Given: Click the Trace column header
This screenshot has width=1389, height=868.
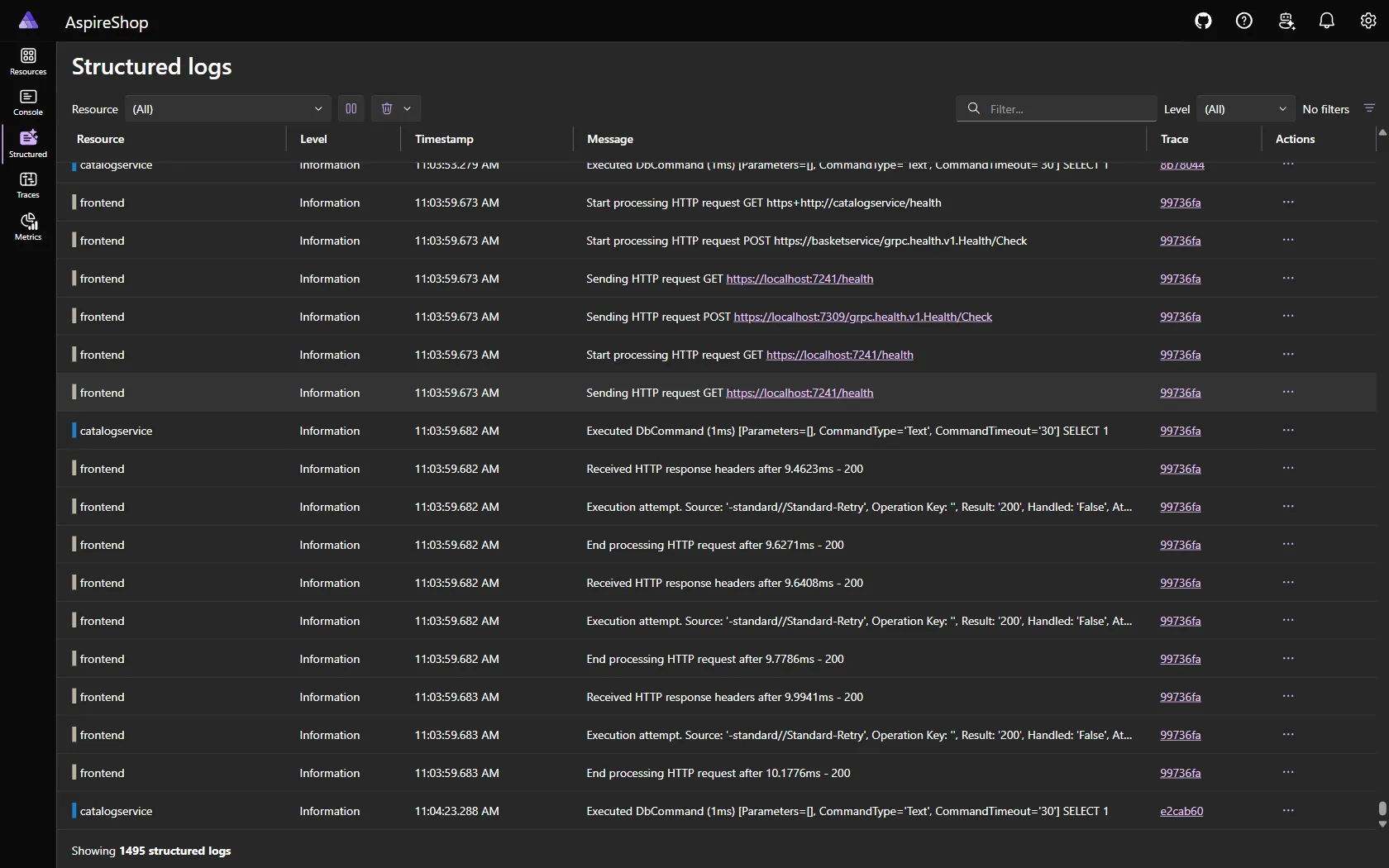Looking at the screenshot, I should pyautogui.click(x=1174, y=139).
